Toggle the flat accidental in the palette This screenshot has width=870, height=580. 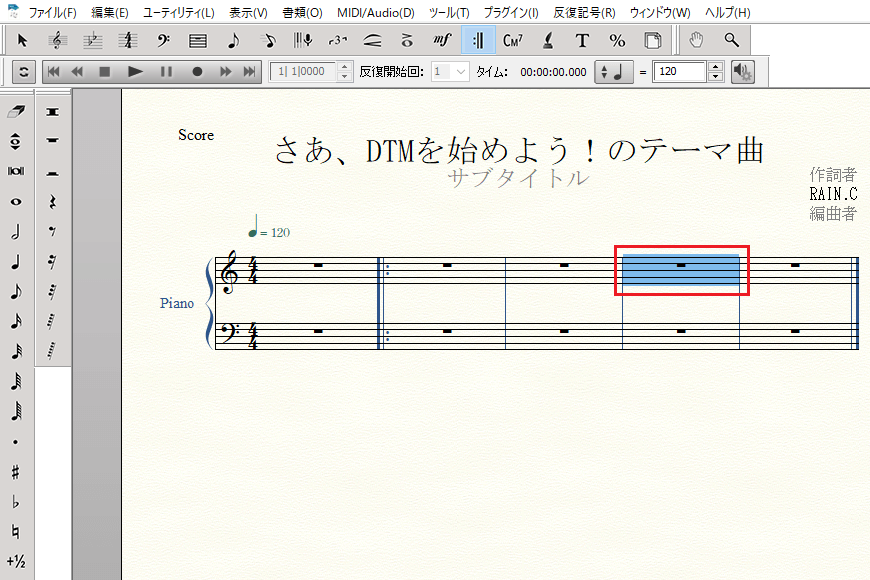pyautogui.click(x=16, y=500)
